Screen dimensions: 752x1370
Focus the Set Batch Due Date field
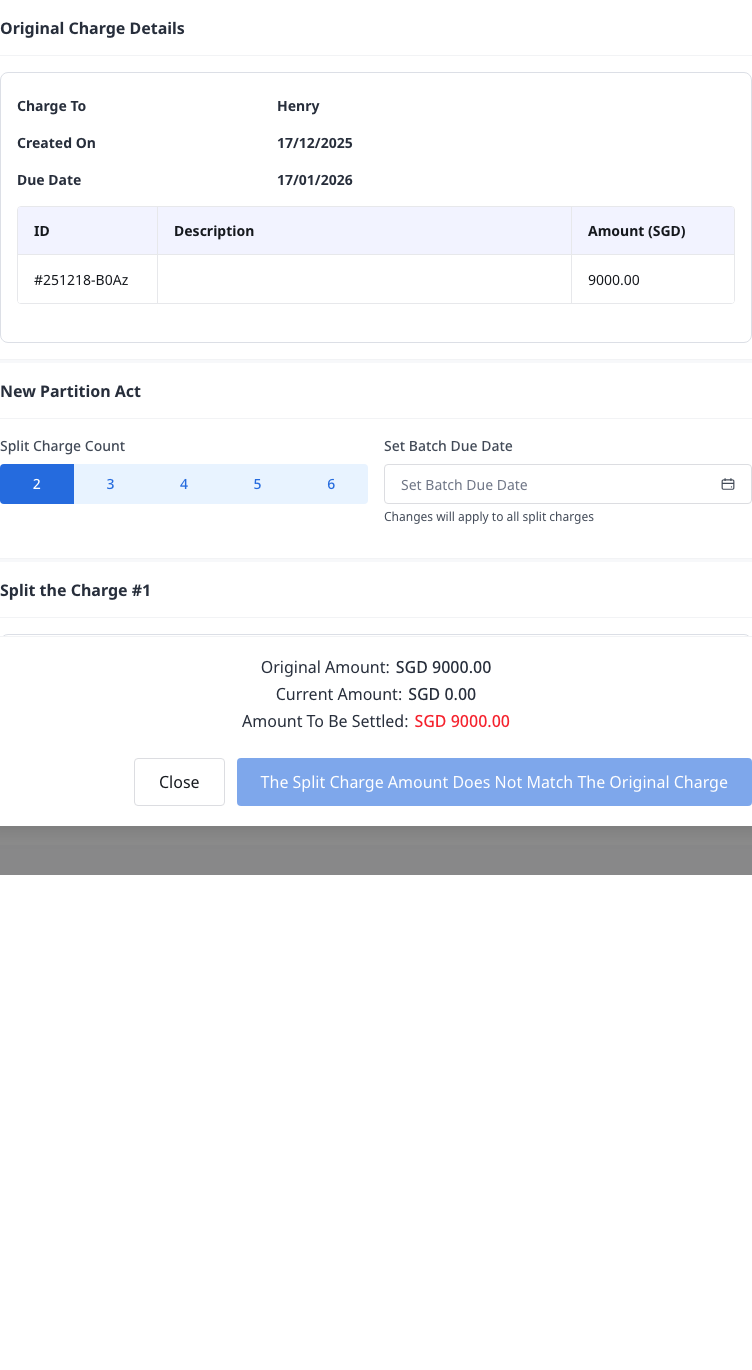click(568, 484)
